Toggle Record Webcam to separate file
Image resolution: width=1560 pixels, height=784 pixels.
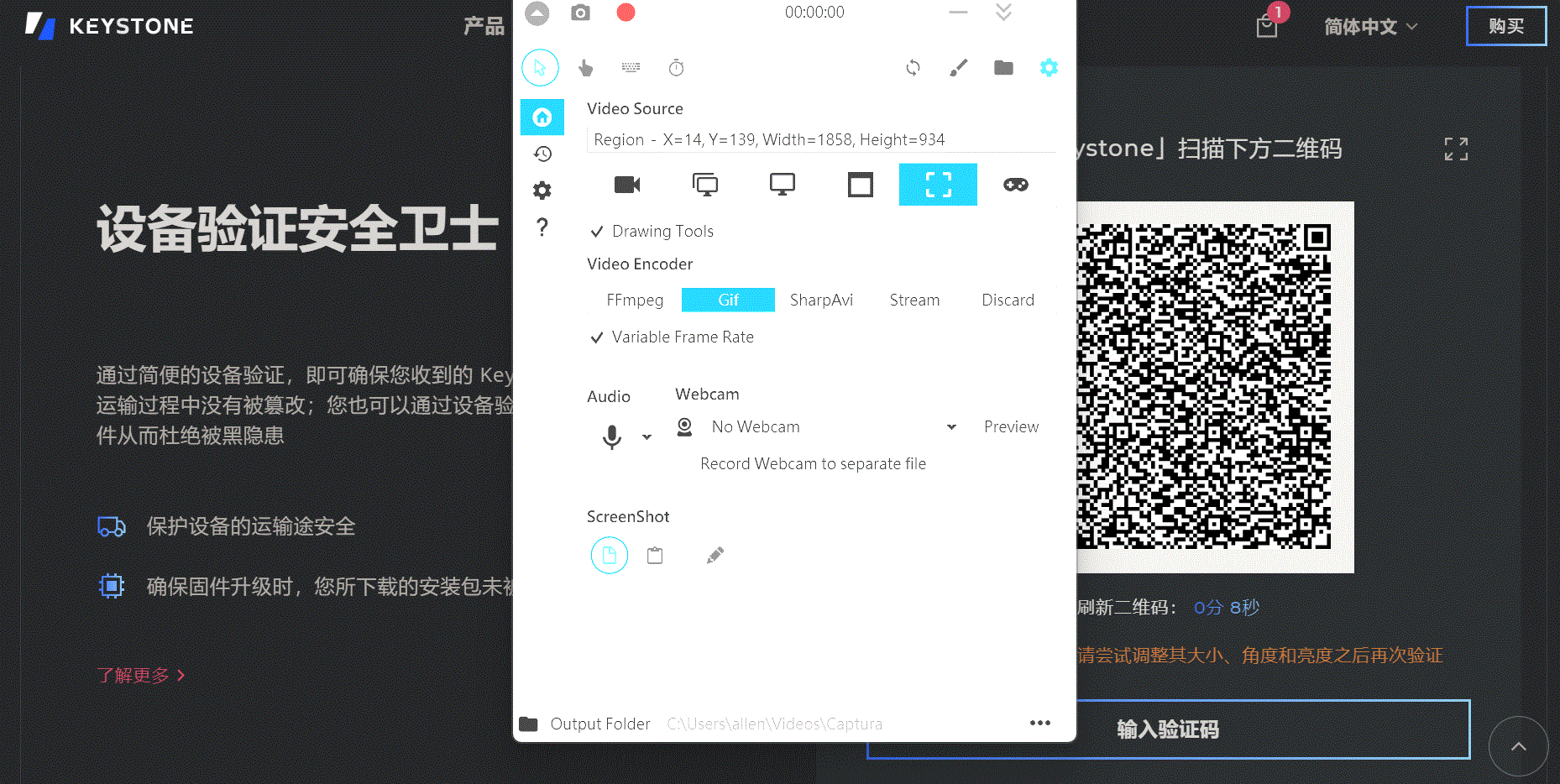click(813, 464)
